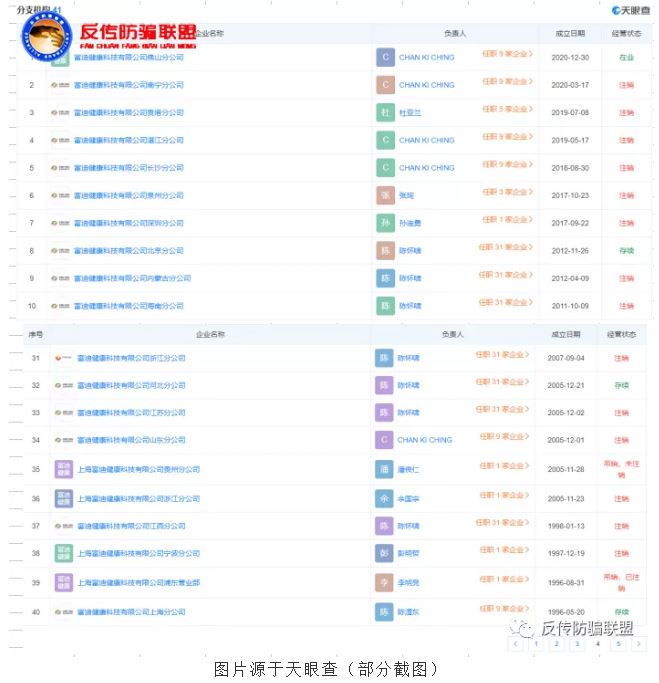Open the company link in row 31
The image size is (659, 683).
131,358
